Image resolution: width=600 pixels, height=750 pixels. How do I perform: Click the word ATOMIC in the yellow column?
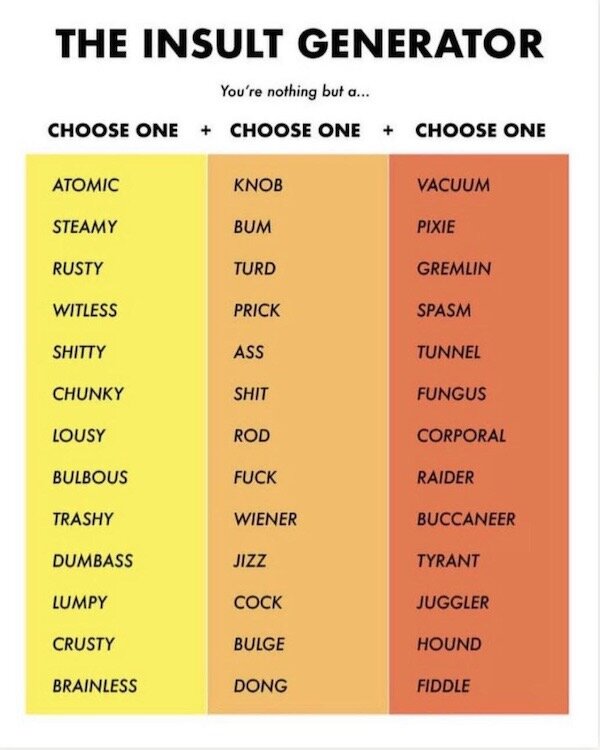85,185
